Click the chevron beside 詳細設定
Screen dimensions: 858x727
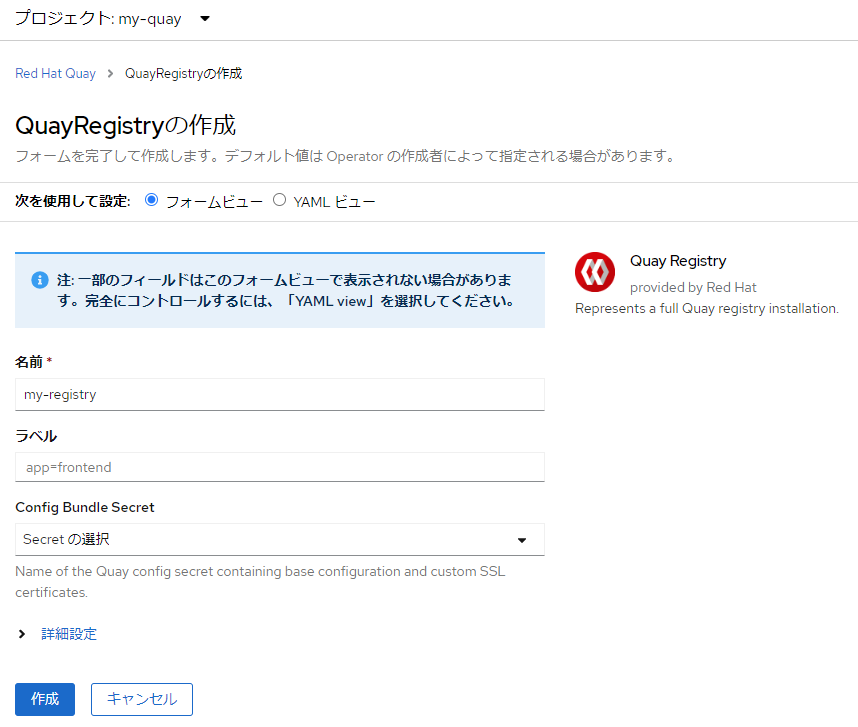21,633
